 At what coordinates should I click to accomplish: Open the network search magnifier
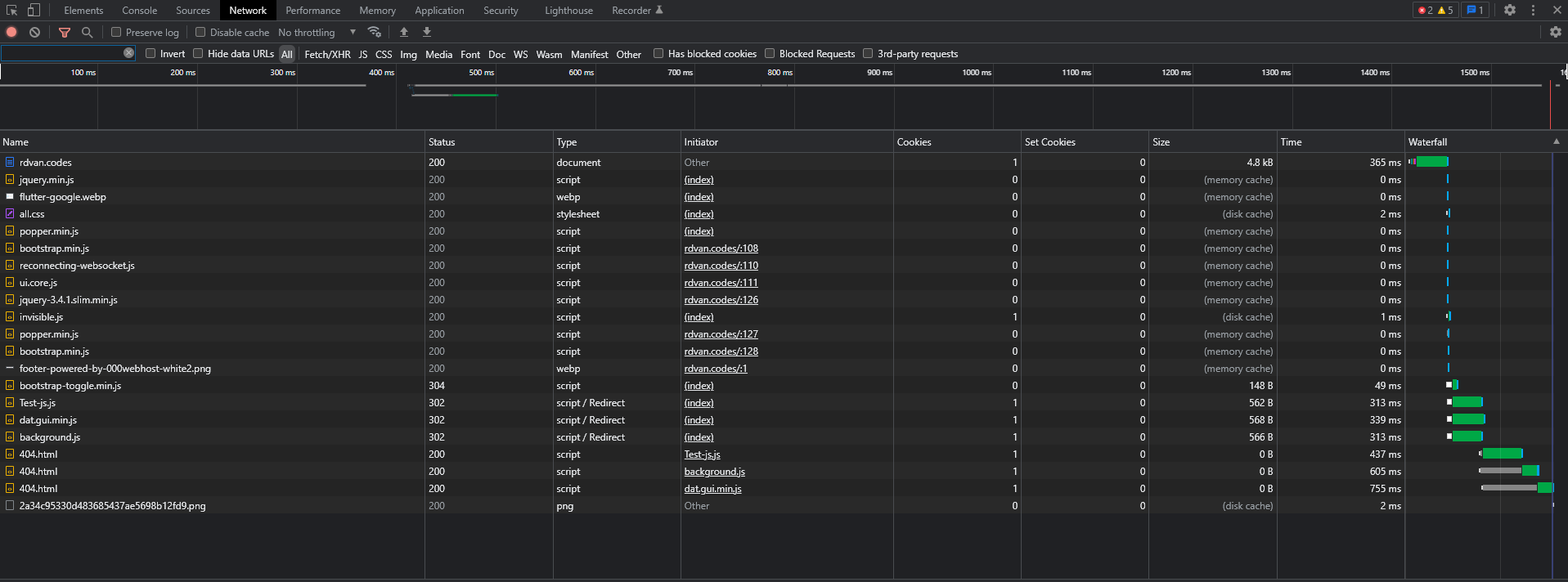click(87, 32)
